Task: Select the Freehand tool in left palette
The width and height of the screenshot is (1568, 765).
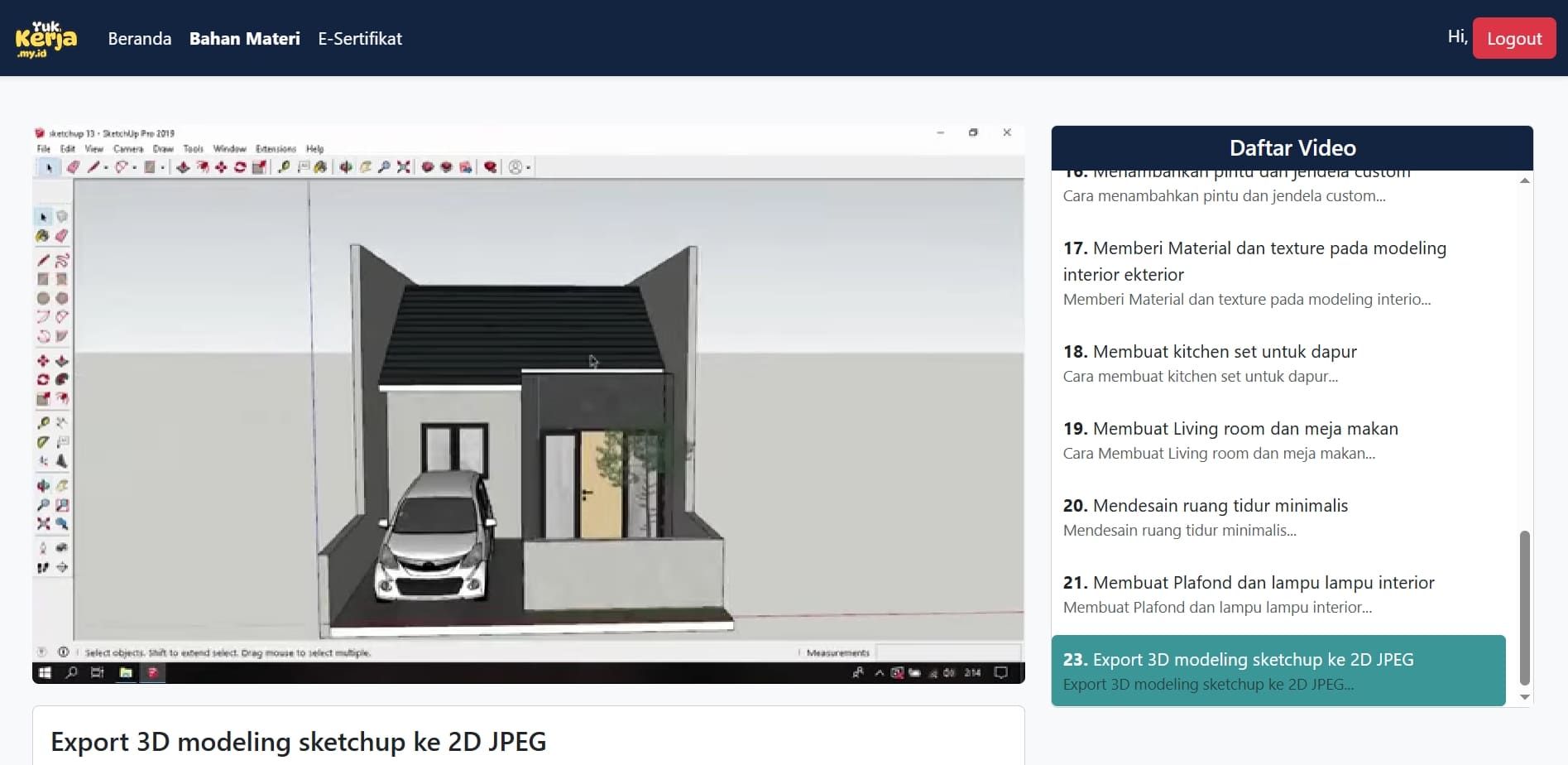Action: 62,260
